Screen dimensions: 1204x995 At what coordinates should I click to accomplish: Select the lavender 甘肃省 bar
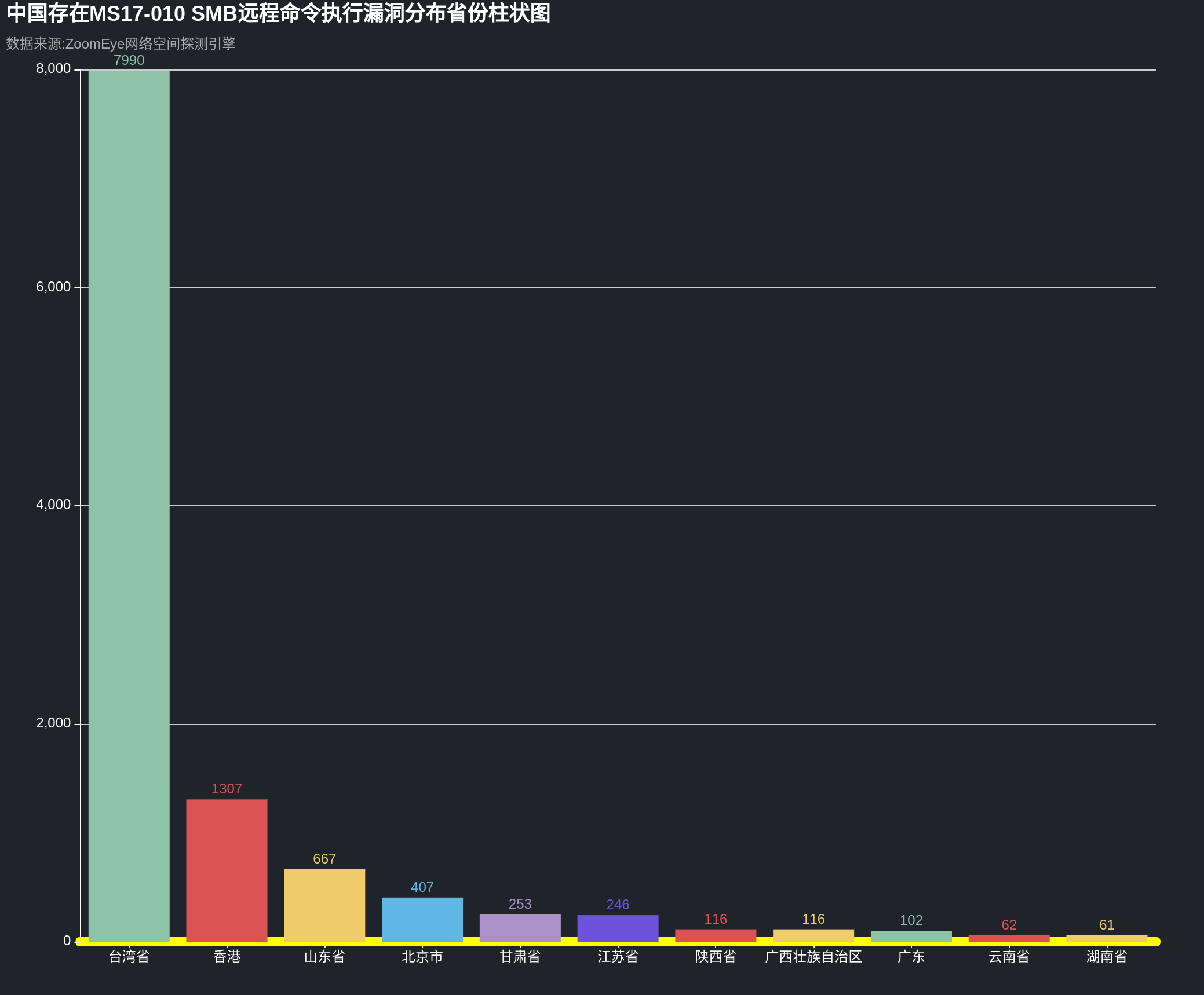520,928
